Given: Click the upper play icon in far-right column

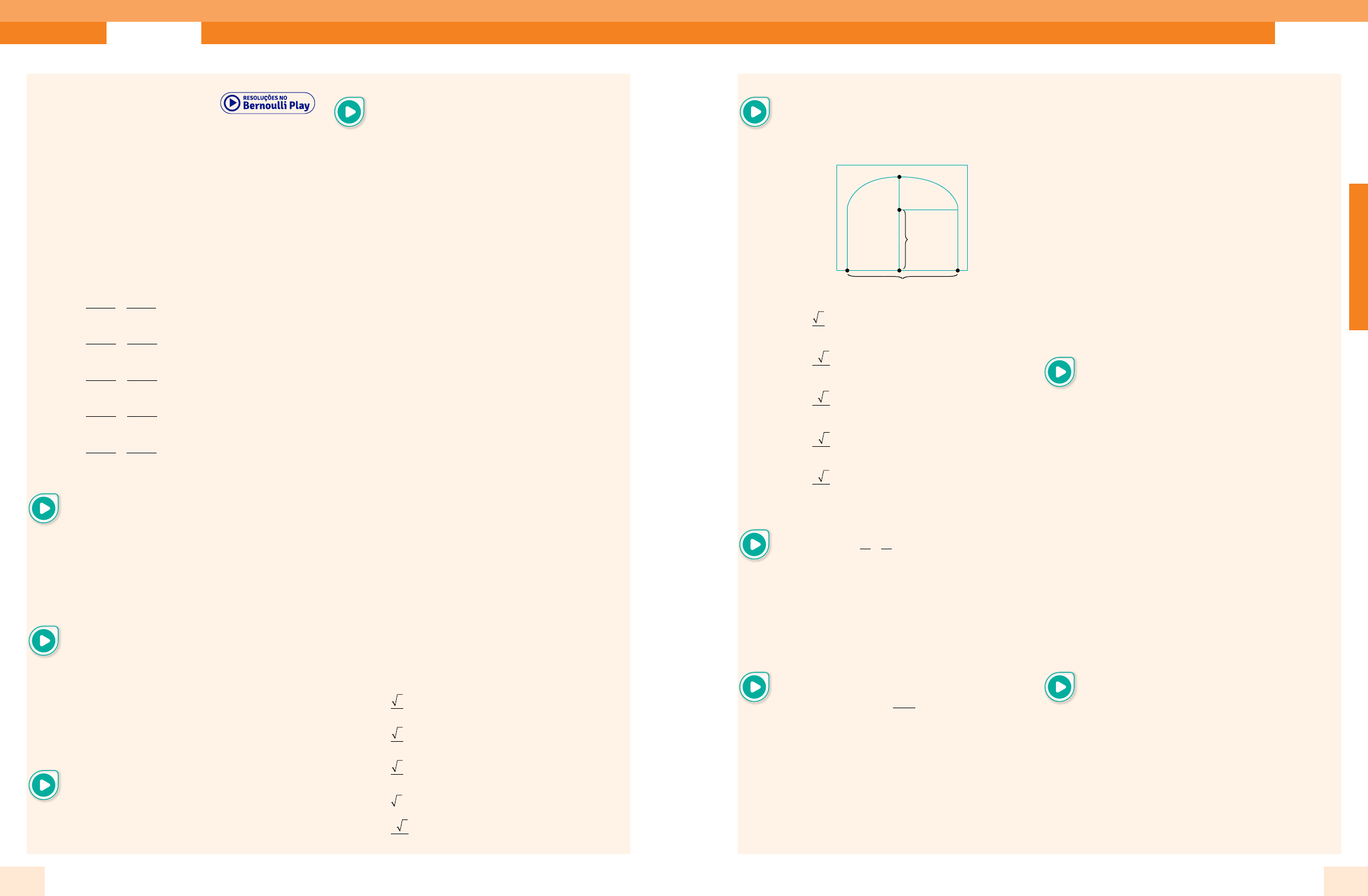Looking at the screenshot, I should point(1060,371).
